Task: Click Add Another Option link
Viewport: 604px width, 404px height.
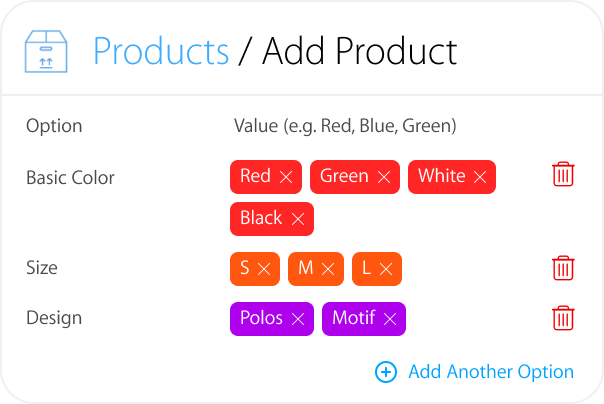Action: (x=491, y=372)
